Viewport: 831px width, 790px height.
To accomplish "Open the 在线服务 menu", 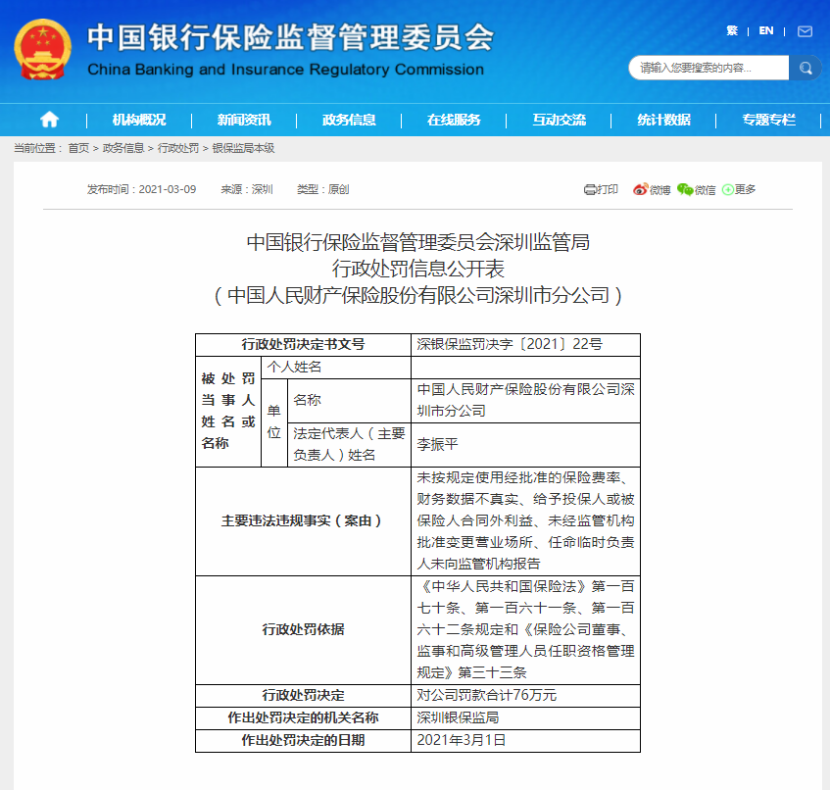I will click(x=454, y=120).
